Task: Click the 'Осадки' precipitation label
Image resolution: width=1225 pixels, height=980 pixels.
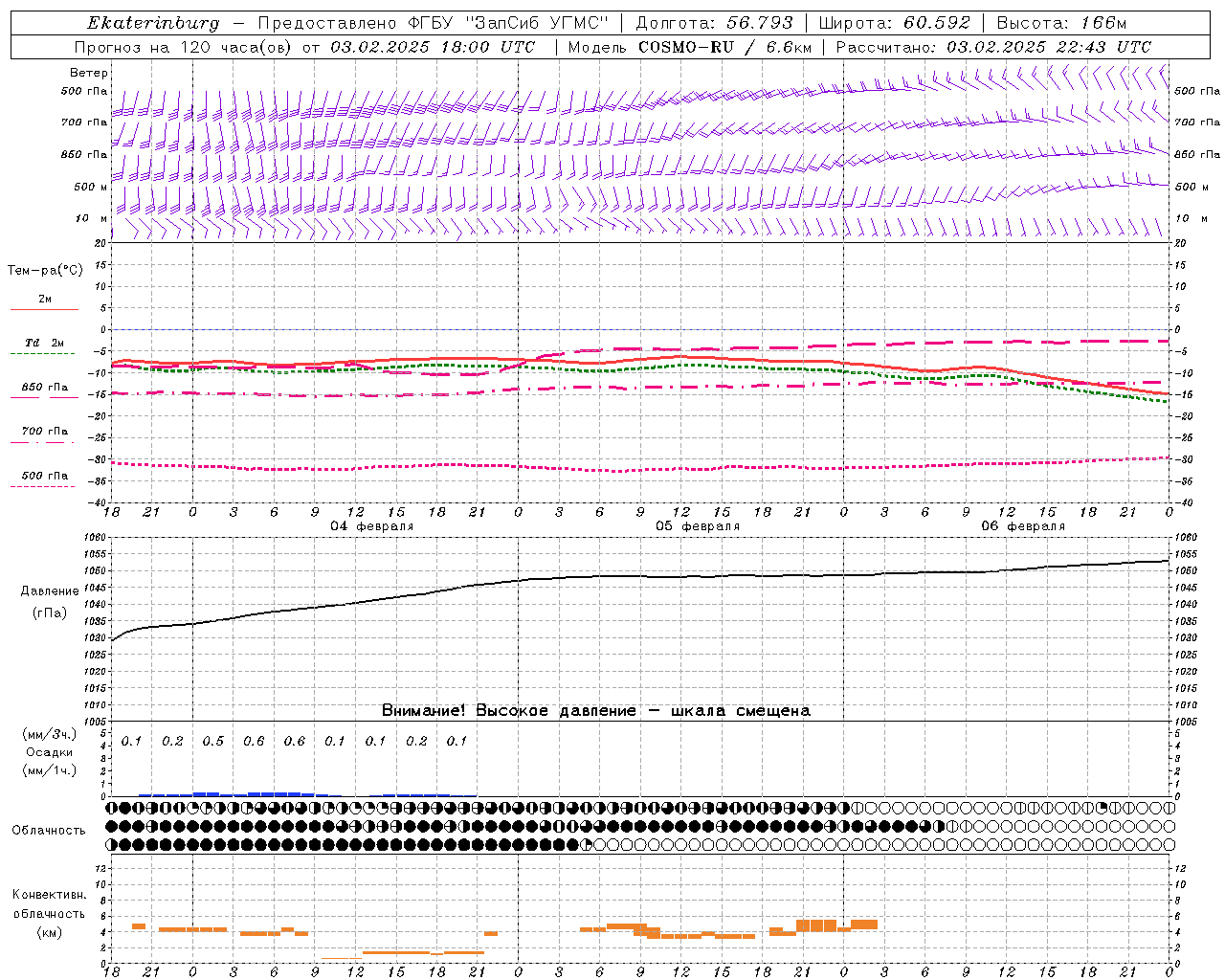Action: [x=50, y=752]
